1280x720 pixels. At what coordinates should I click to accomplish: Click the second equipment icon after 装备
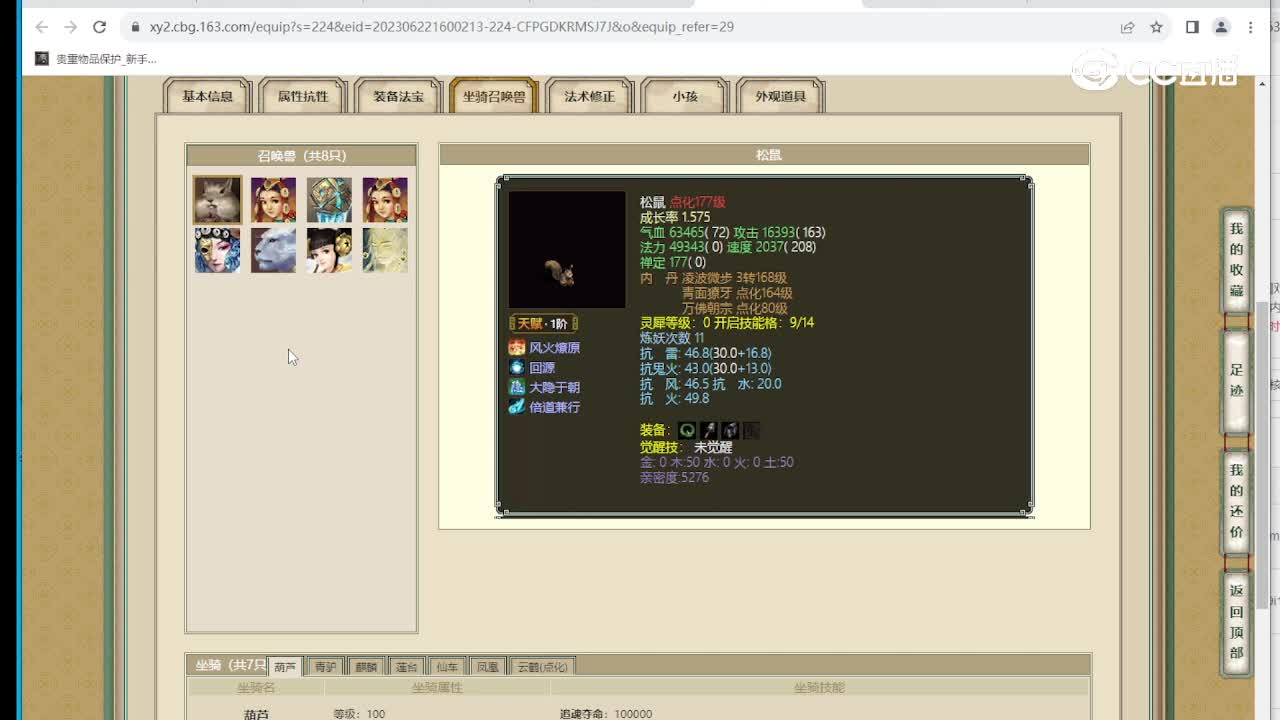(x=708, y=430)
